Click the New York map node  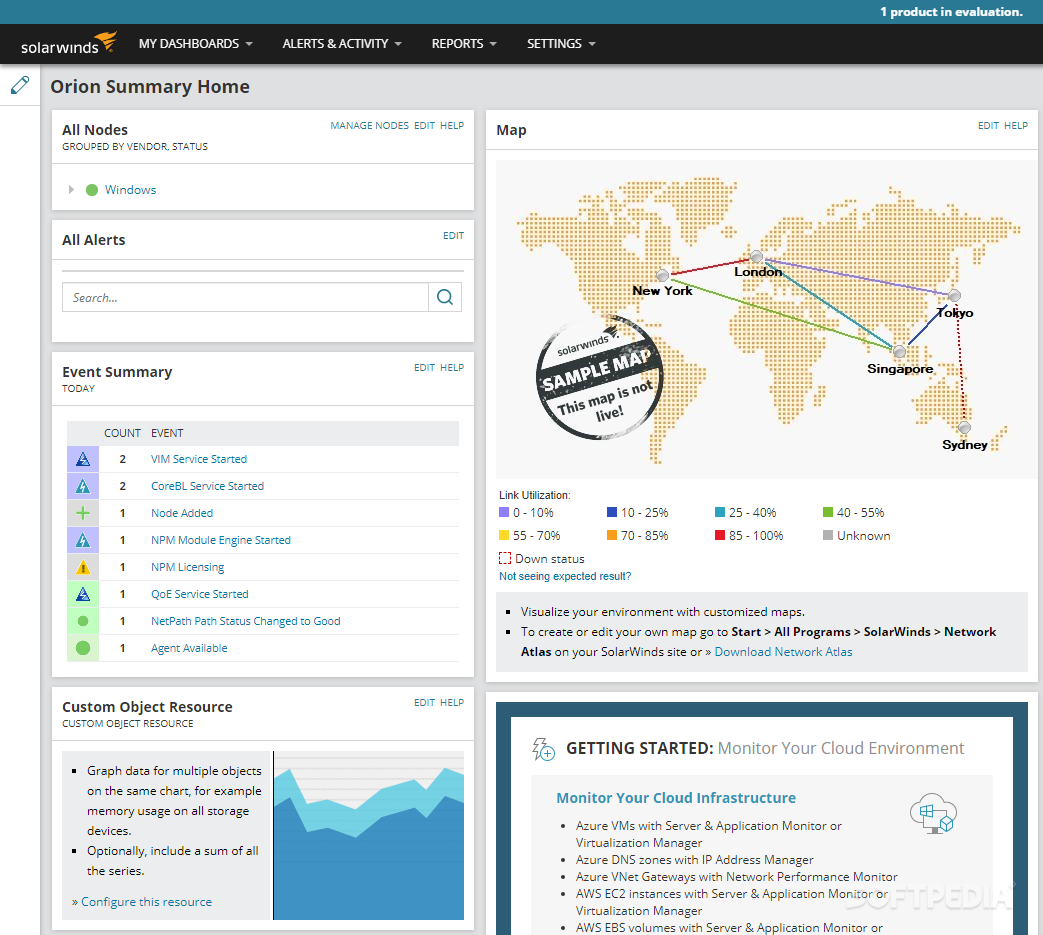click(x=663, y=275)
